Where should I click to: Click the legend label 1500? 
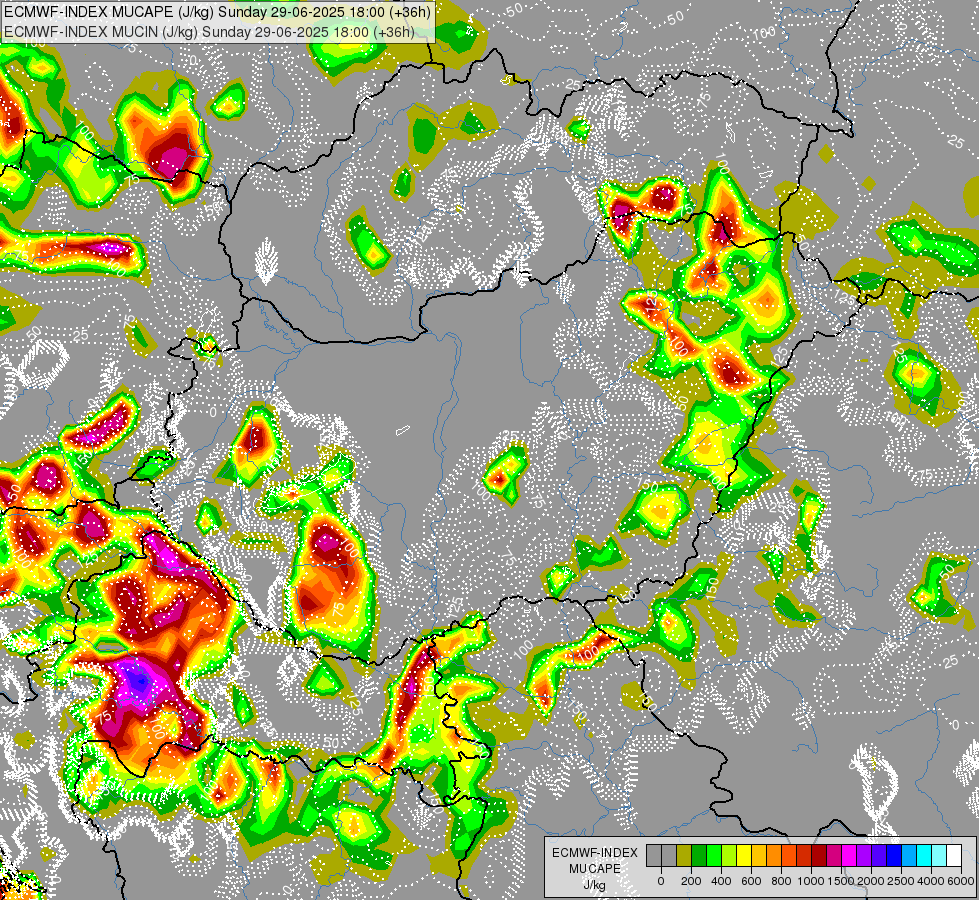coord(841,881)
